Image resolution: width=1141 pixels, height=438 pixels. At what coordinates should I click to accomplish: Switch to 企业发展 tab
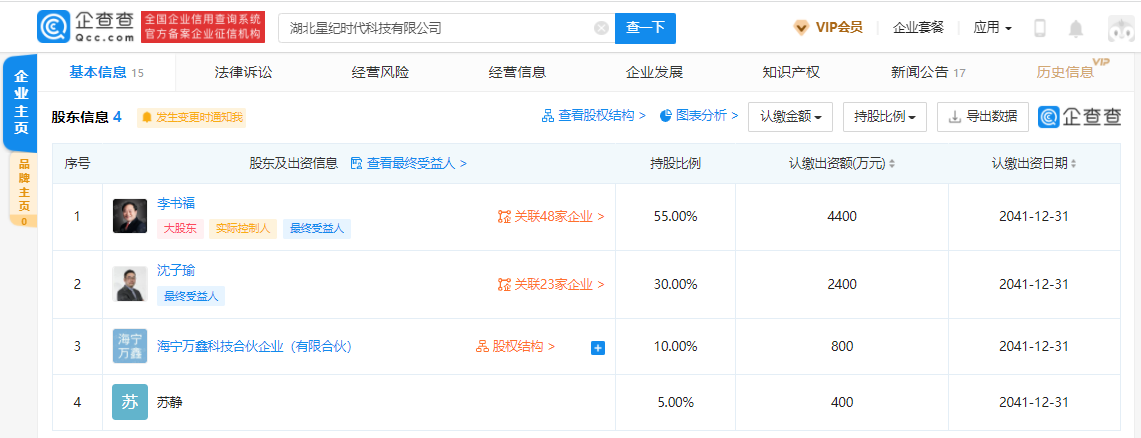[x=654, y=72]
